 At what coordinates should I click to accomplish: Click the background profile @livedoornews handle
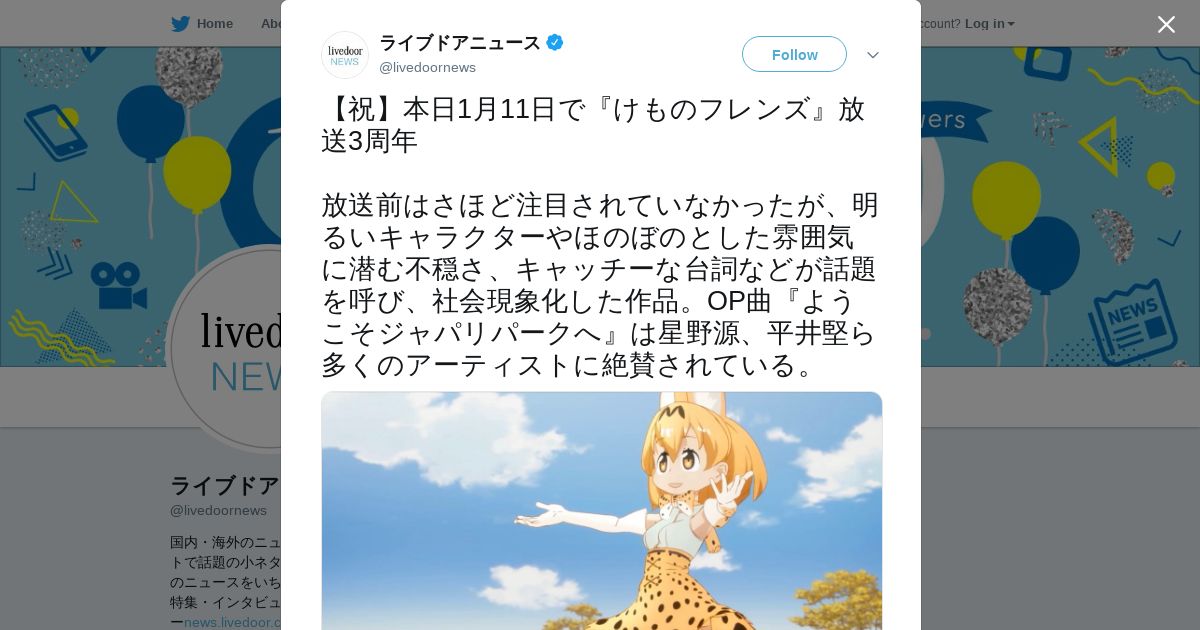[218, 510]
